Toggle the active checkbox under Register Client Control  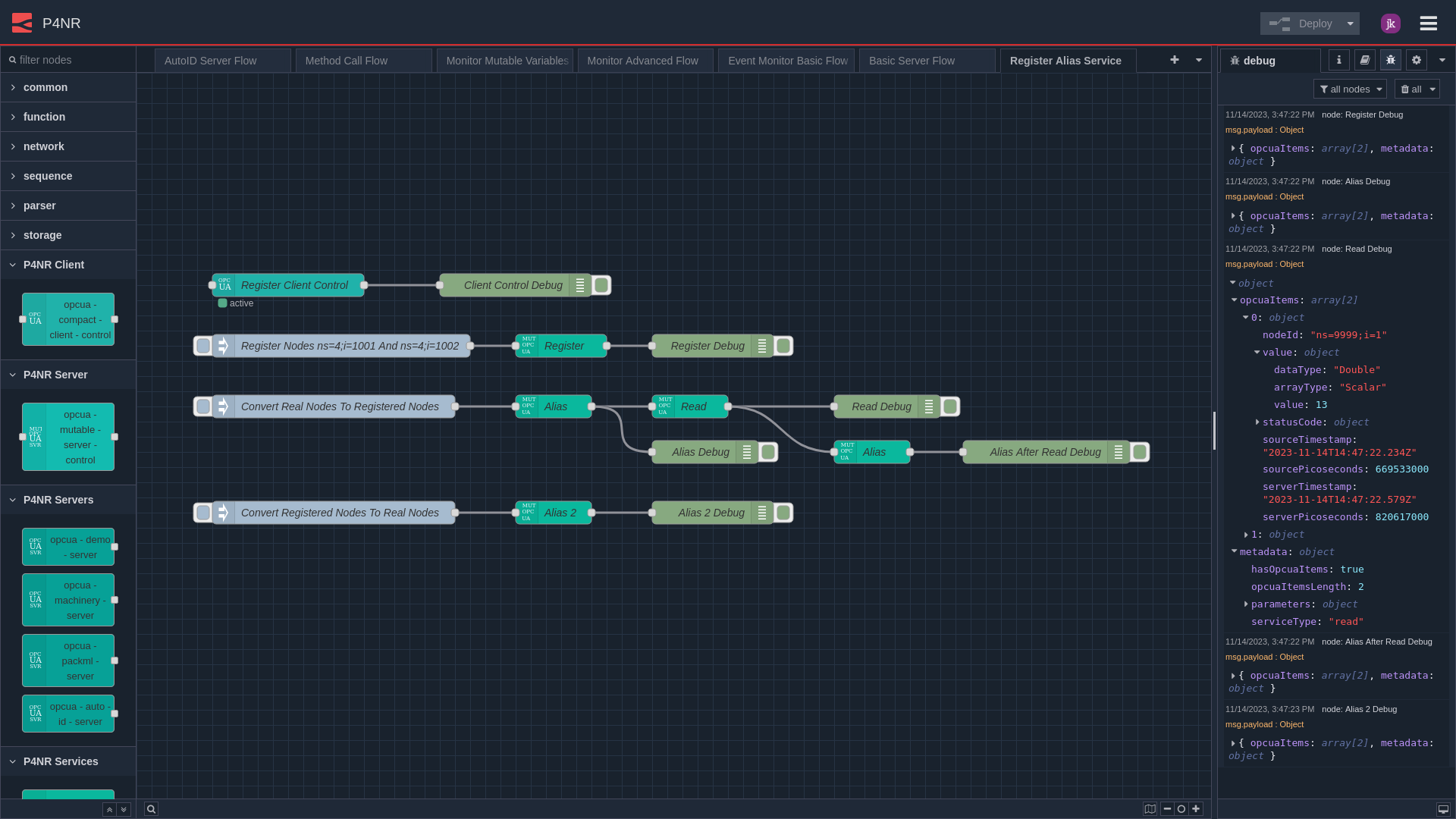[x=221, y=303]
